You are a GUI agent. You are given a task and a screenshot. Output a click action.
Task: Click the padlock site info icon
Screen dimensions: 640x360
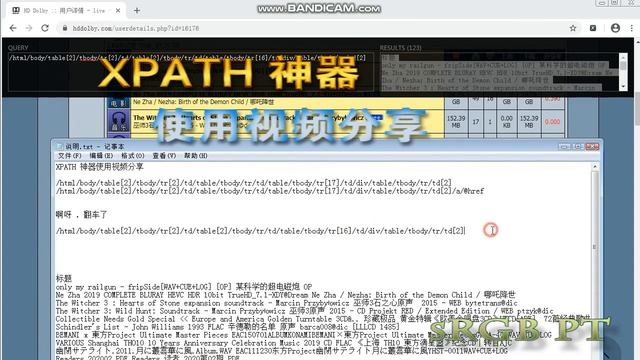point(64,28)
